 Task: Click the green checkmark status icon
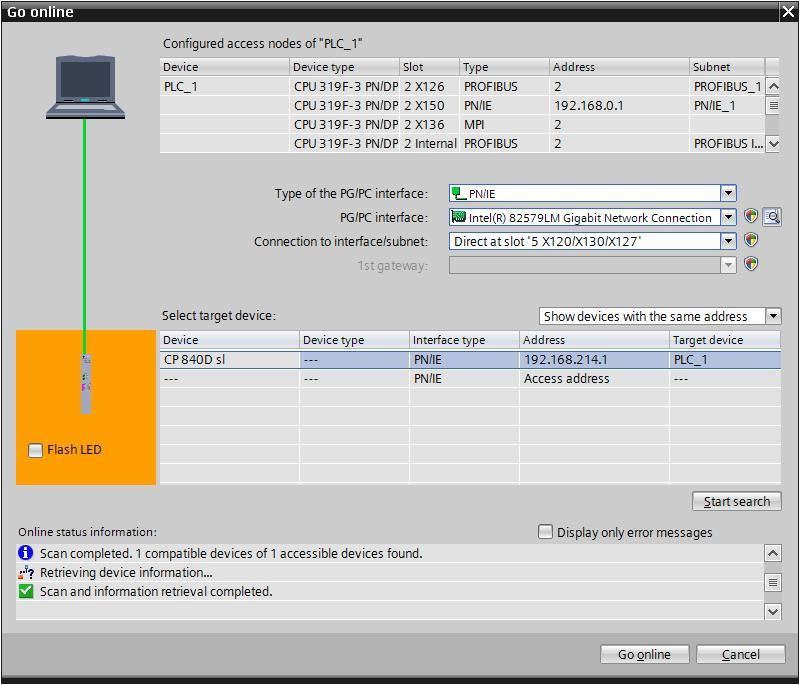26,592
